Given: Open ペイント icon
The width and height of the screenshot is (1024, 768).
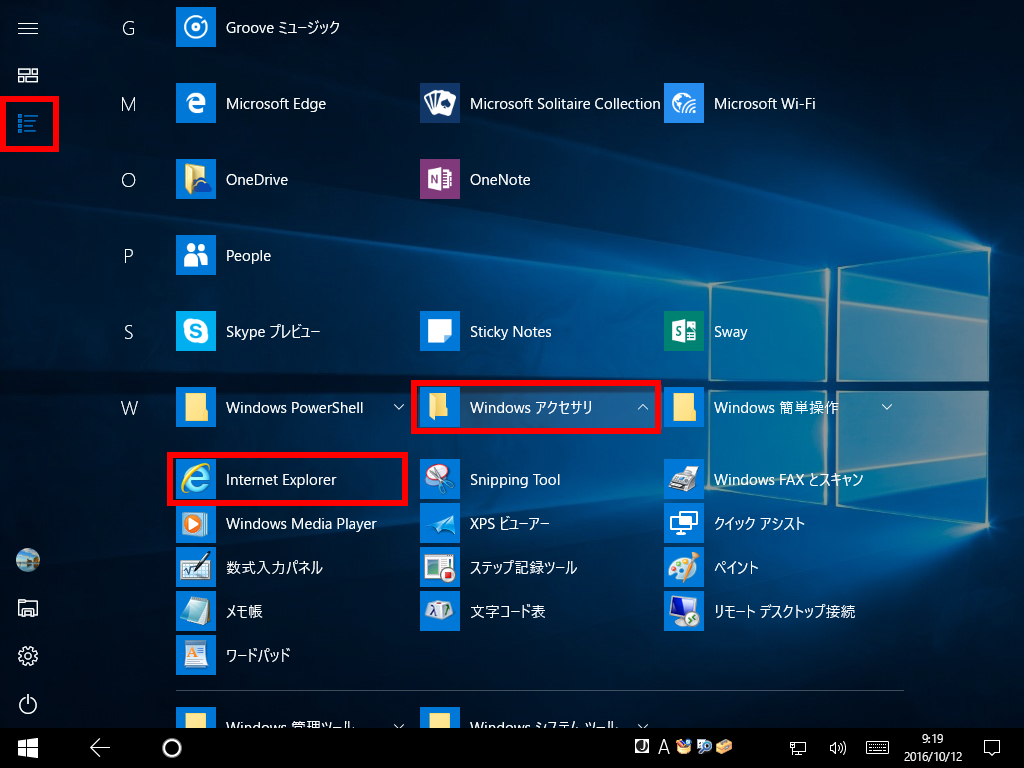Looking at the screenshot, I should (684, 567).
